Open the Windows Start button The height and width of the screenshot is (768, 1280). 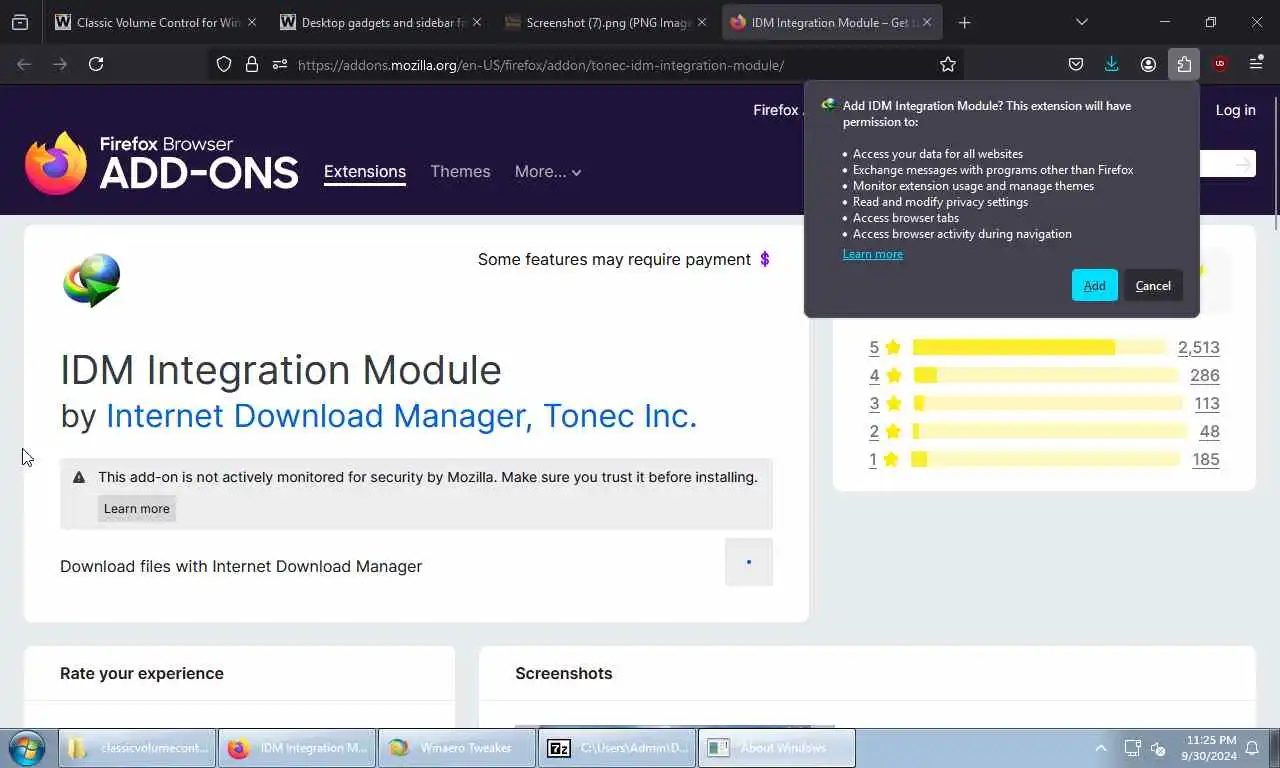pos(26,748)
